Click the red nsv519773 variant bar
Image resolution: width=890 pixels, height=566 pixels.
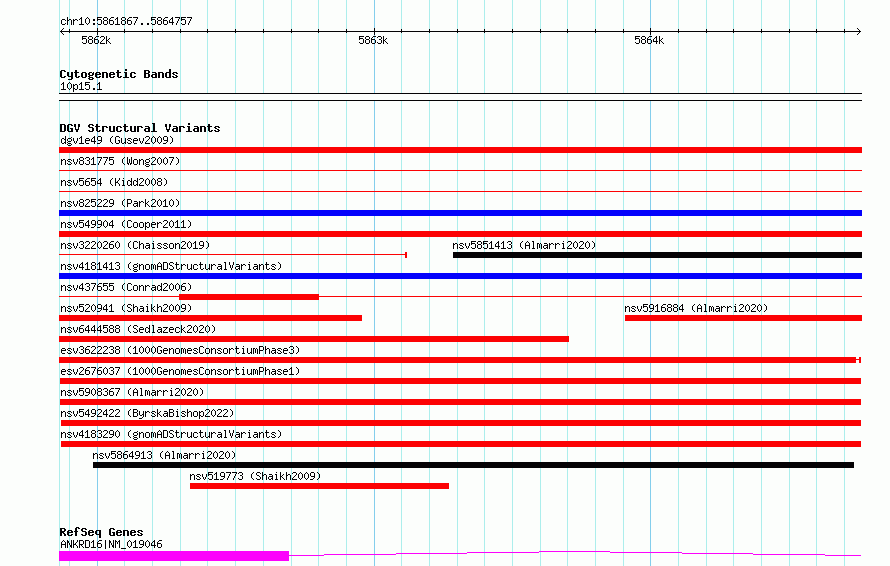tap(320, 486)
